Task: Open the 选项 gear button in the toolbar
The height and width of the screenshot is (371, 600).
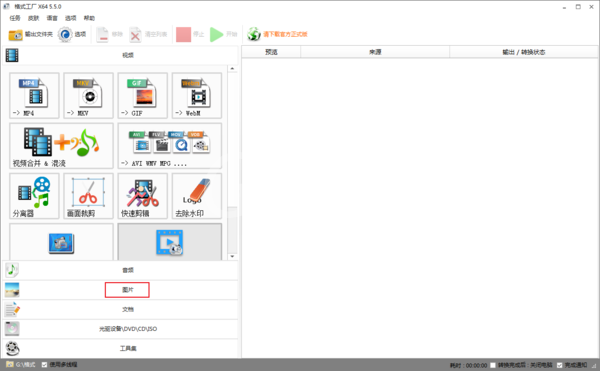Action: (72, 34)
